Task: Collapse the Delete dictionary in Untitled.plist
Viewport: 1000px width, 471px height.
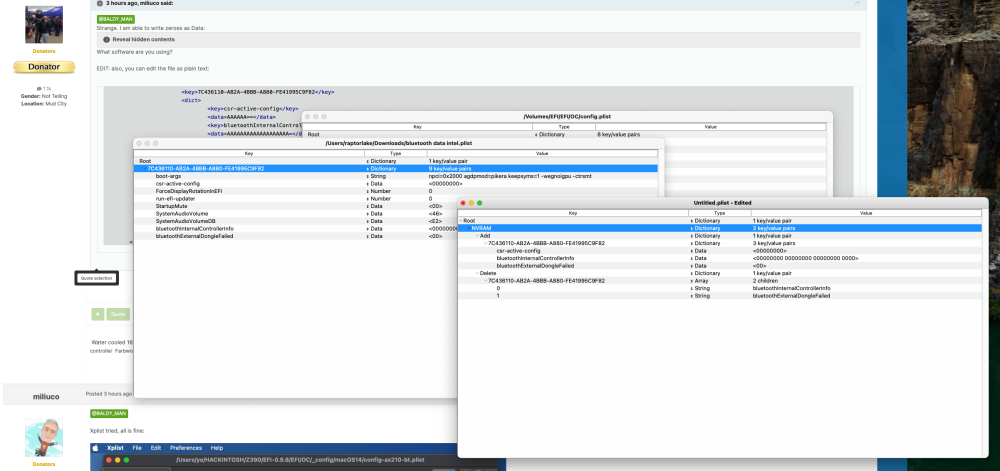Action: (x=476, y=273)
